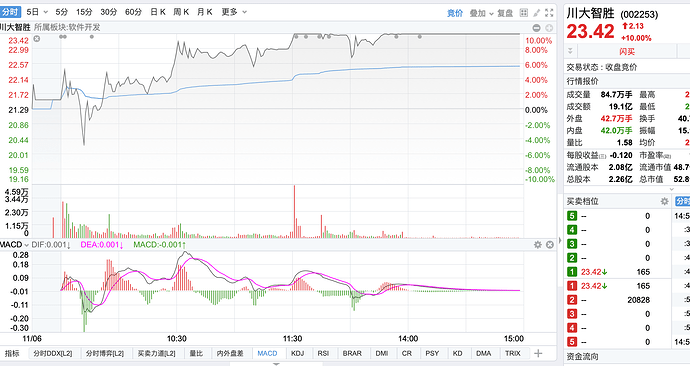Click the 资金流向 section header

click(x=582, y=357)
